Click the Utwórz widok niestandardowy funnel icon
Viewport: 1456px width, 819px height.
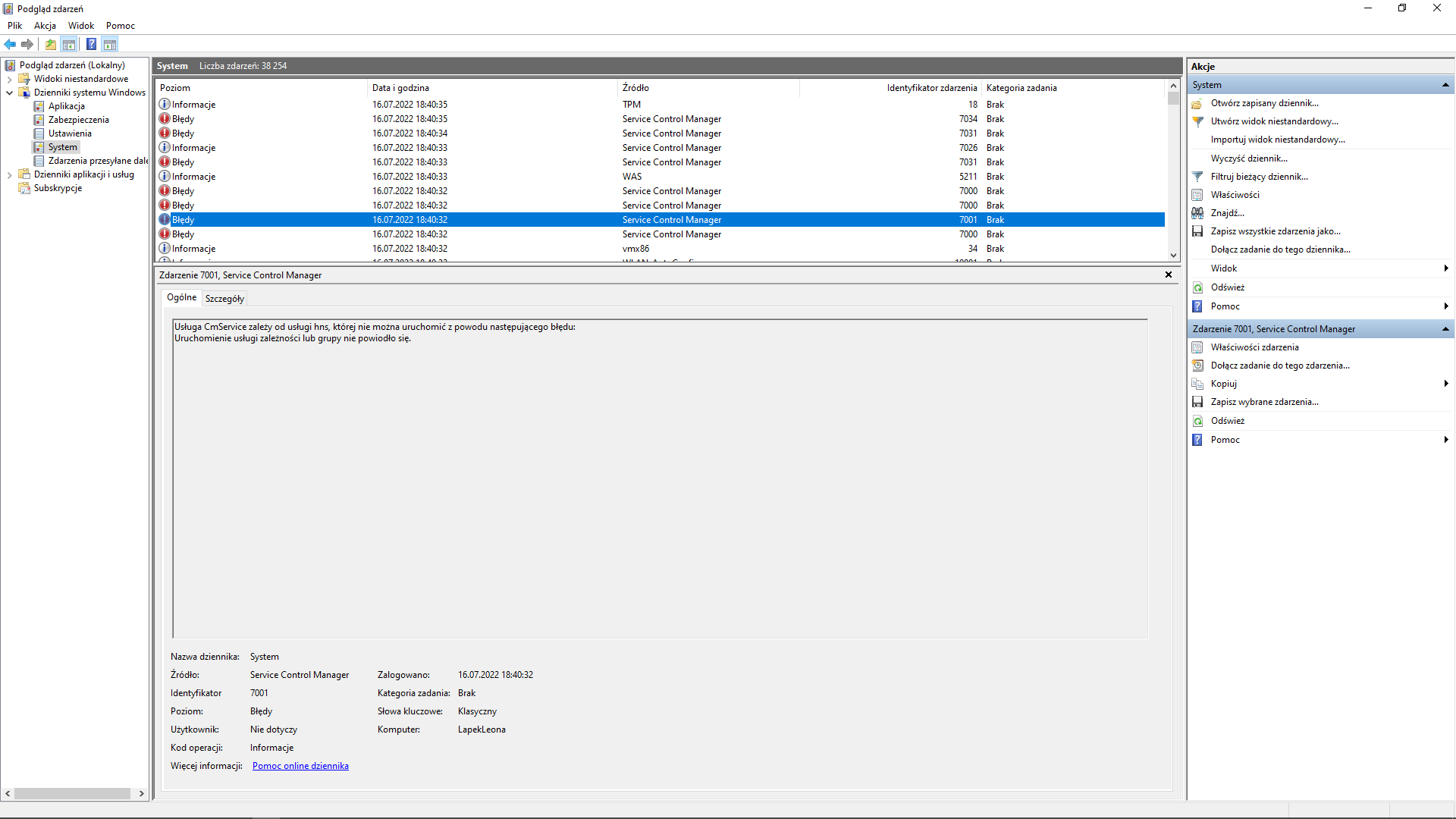(x=1197, y=121)
